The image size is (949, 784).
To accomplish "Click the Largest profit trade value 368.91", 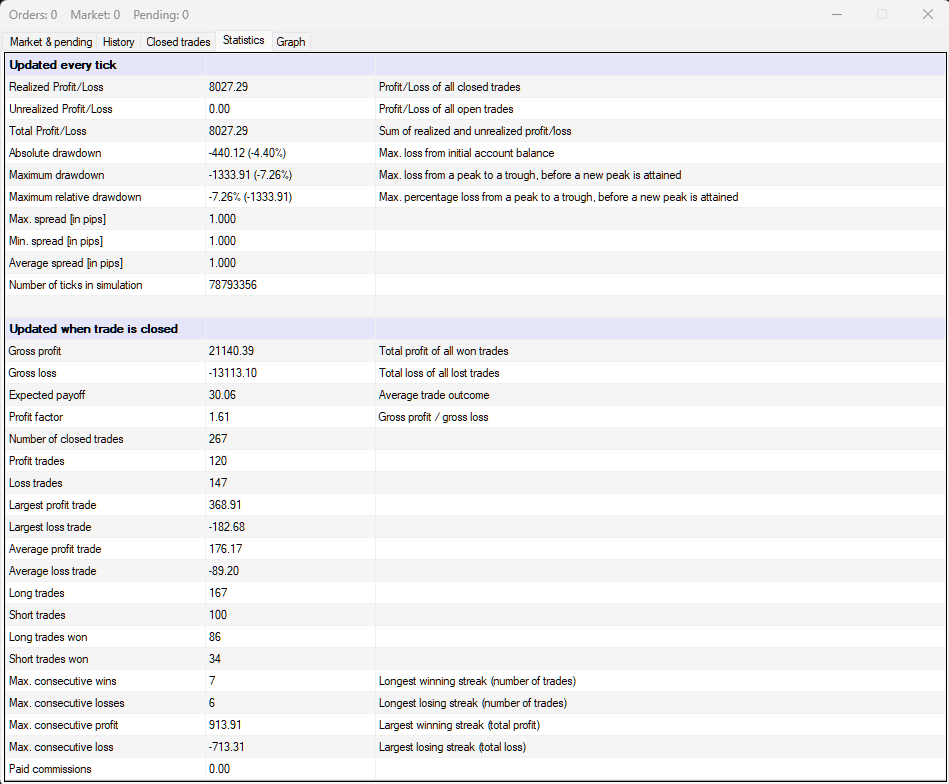I will tap(225, 505).
